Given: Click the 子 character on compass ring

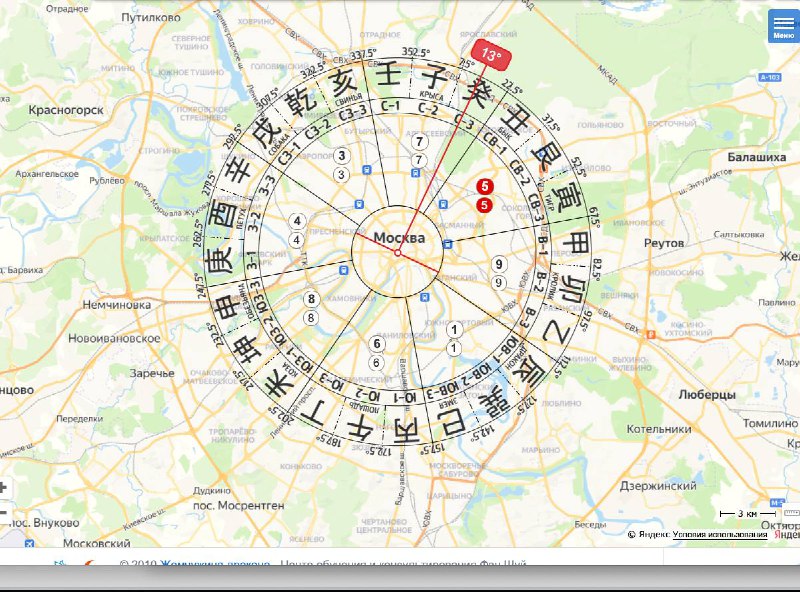Looking at the screenshot, I should 434,77.
